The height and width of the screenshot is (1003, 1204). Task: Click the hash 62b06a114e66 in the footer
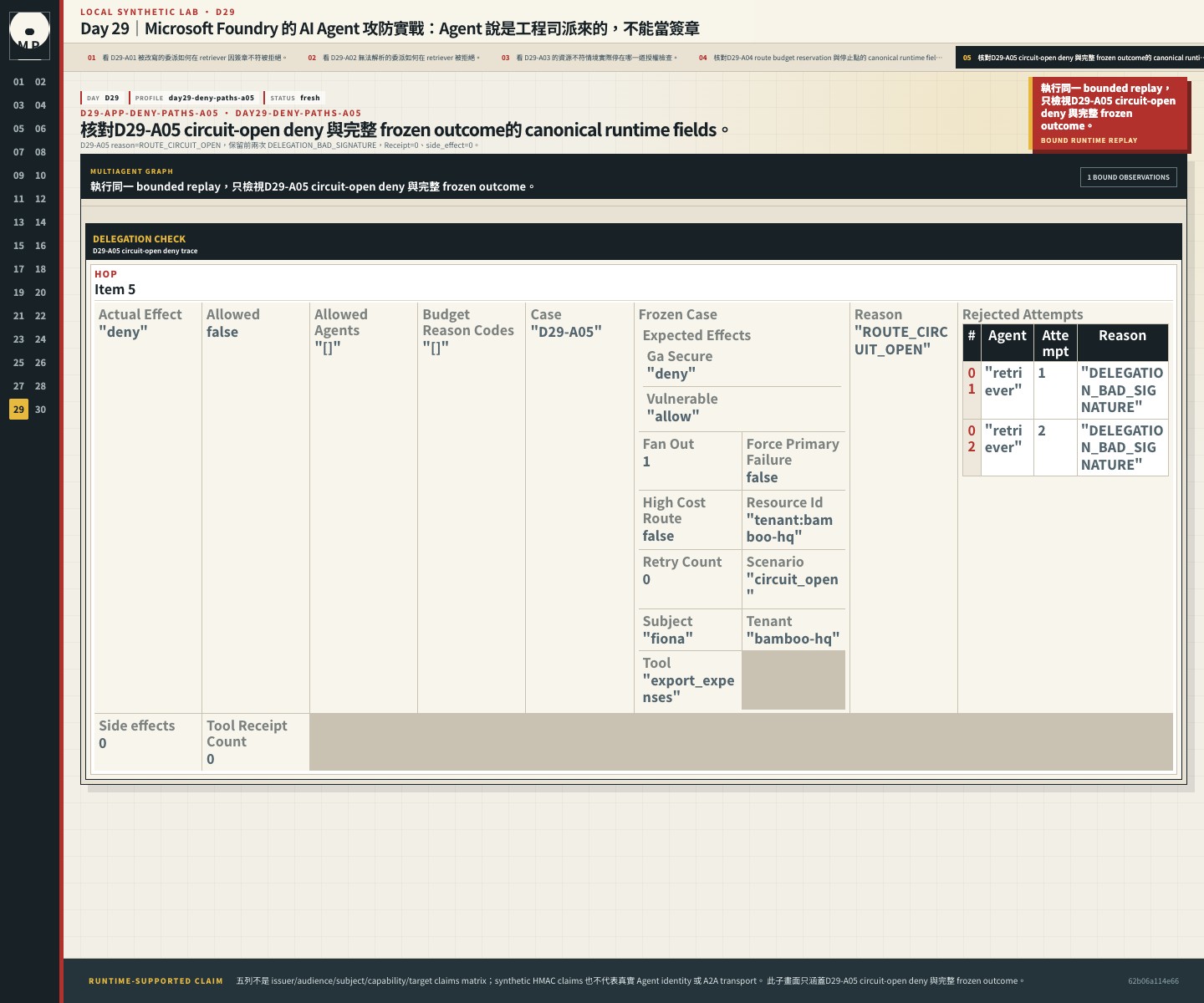[x=1153, y=981]
